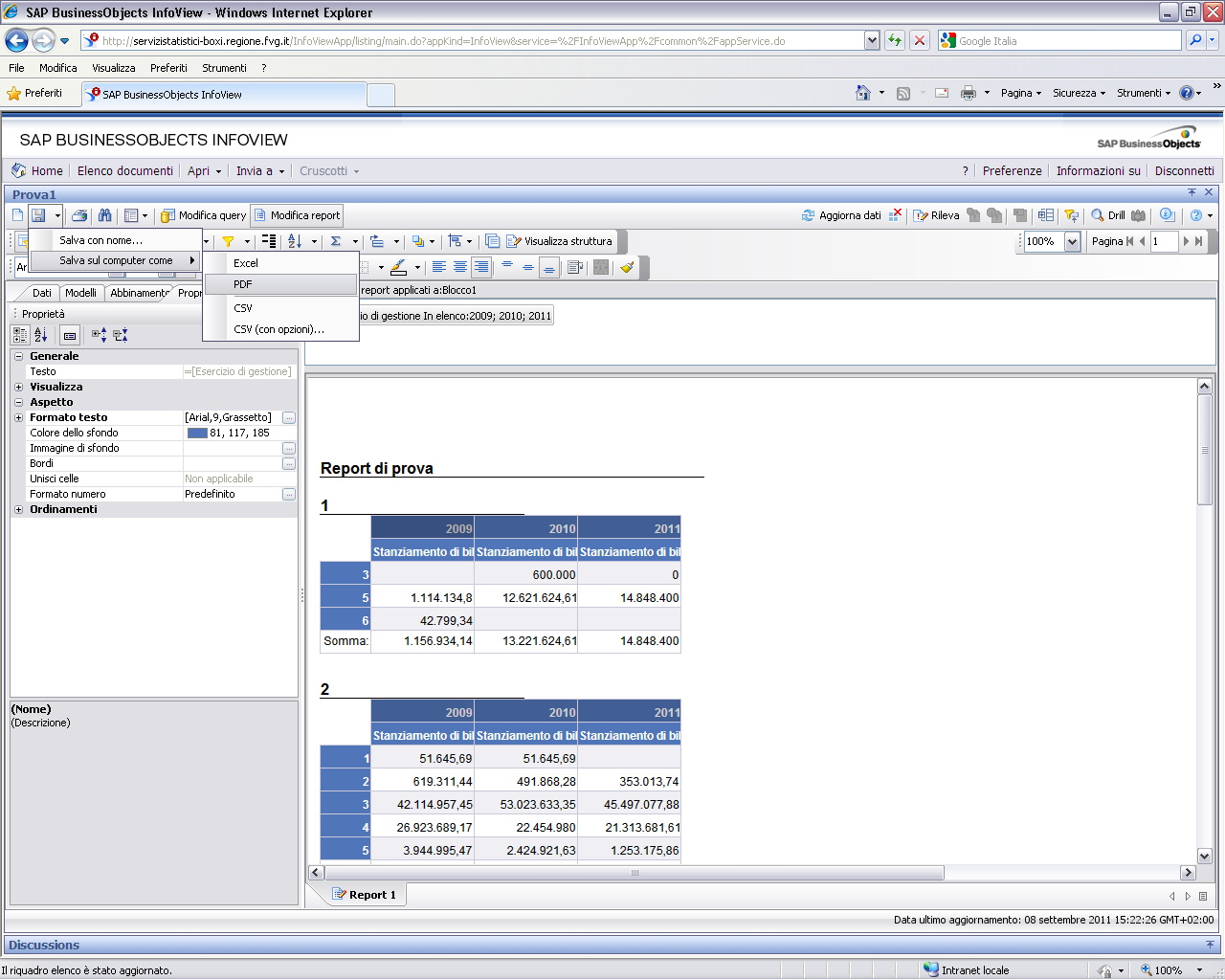The height and width of the screenshot is (980, 1225).
Task: Click the alphabetical sort icon in Proprietà
Action: coord(41,335)
